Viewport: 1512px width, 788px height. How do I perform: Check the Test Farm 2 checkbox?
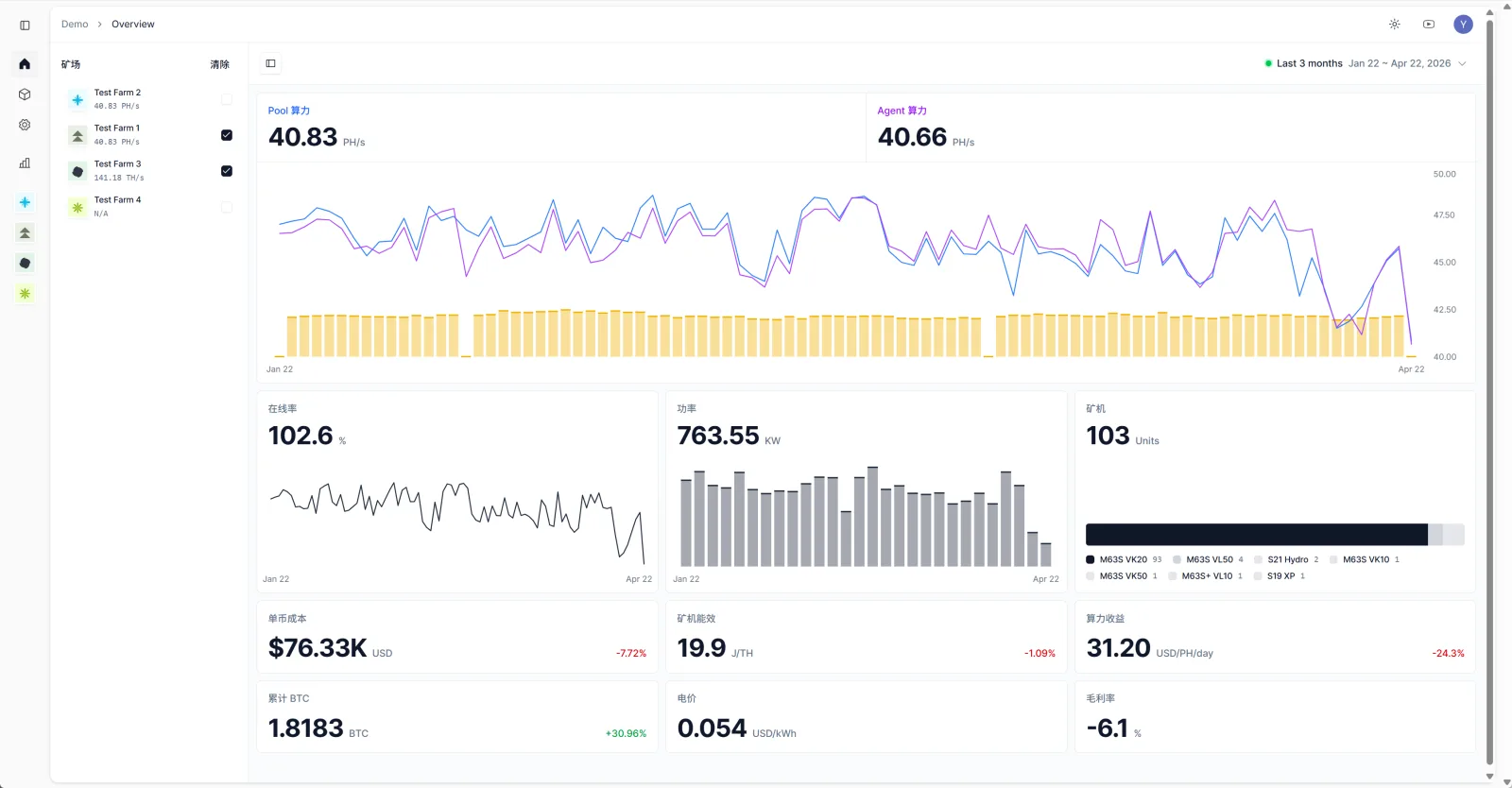pos(227,99)
